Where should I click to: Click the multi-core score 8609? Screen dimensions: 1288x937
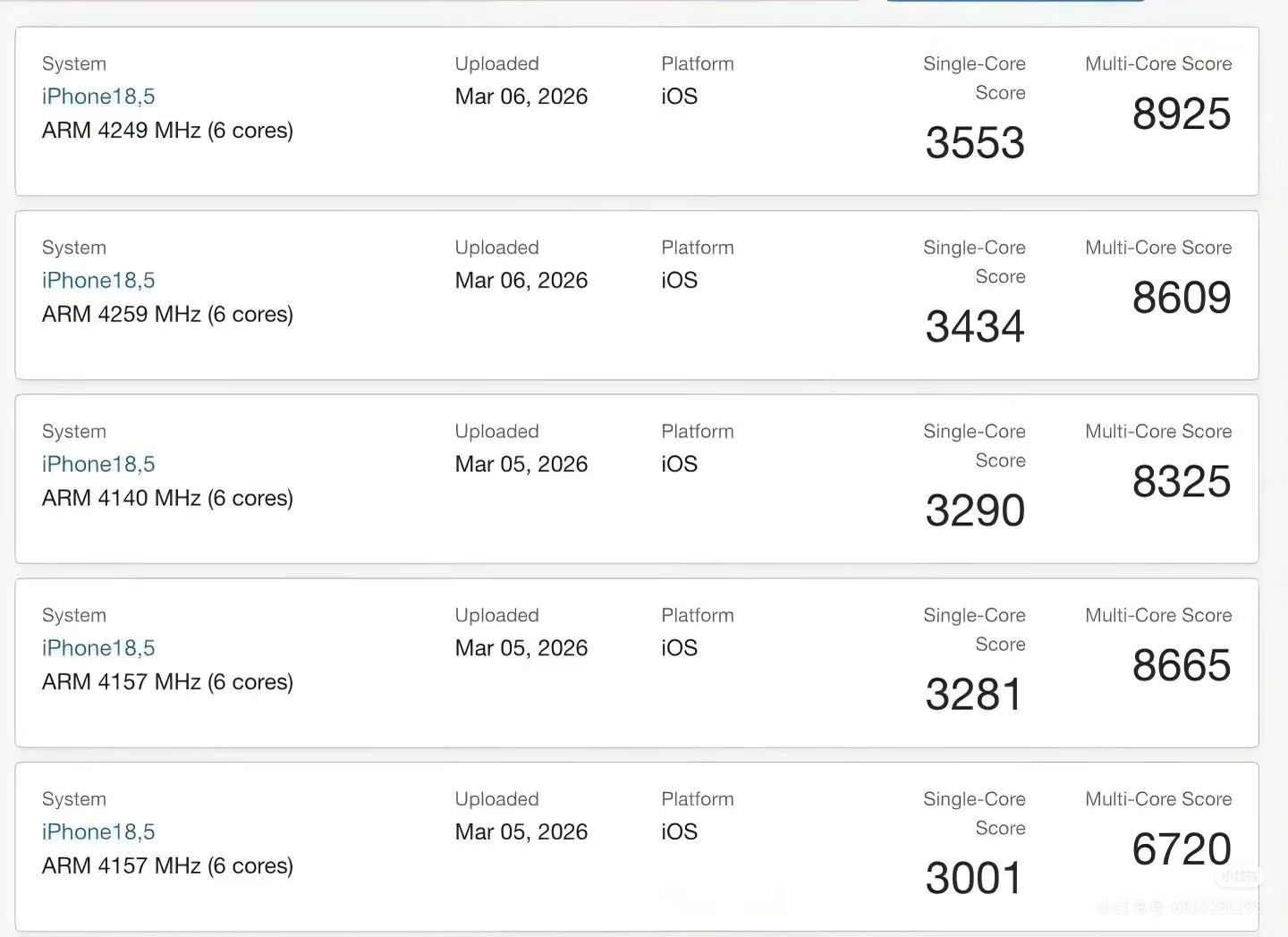[1181, 298]
